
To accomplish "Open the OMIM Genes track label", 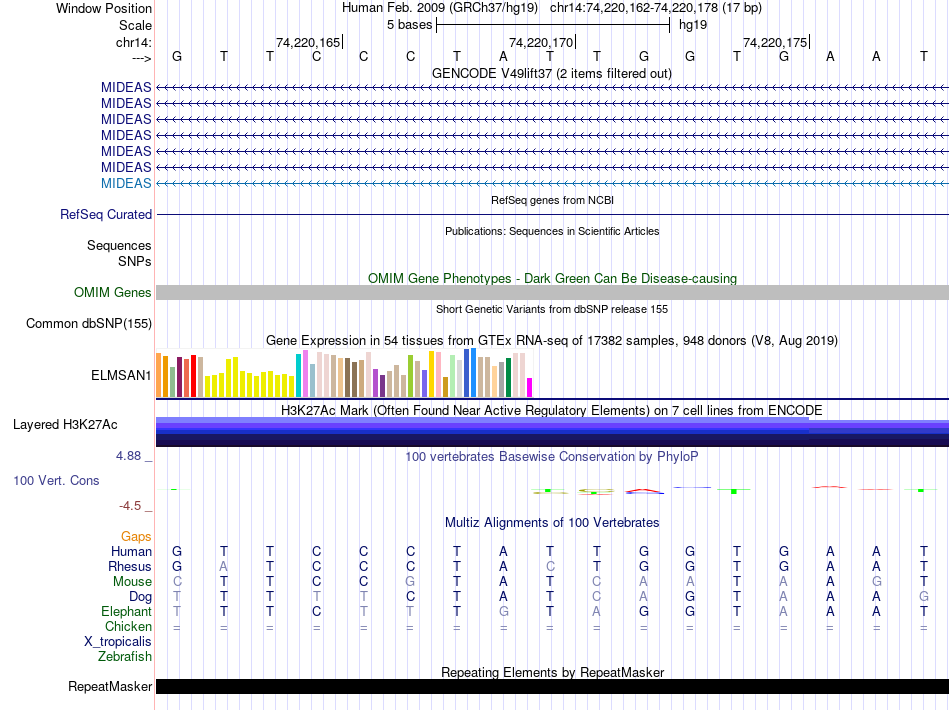I will point(113,293).
